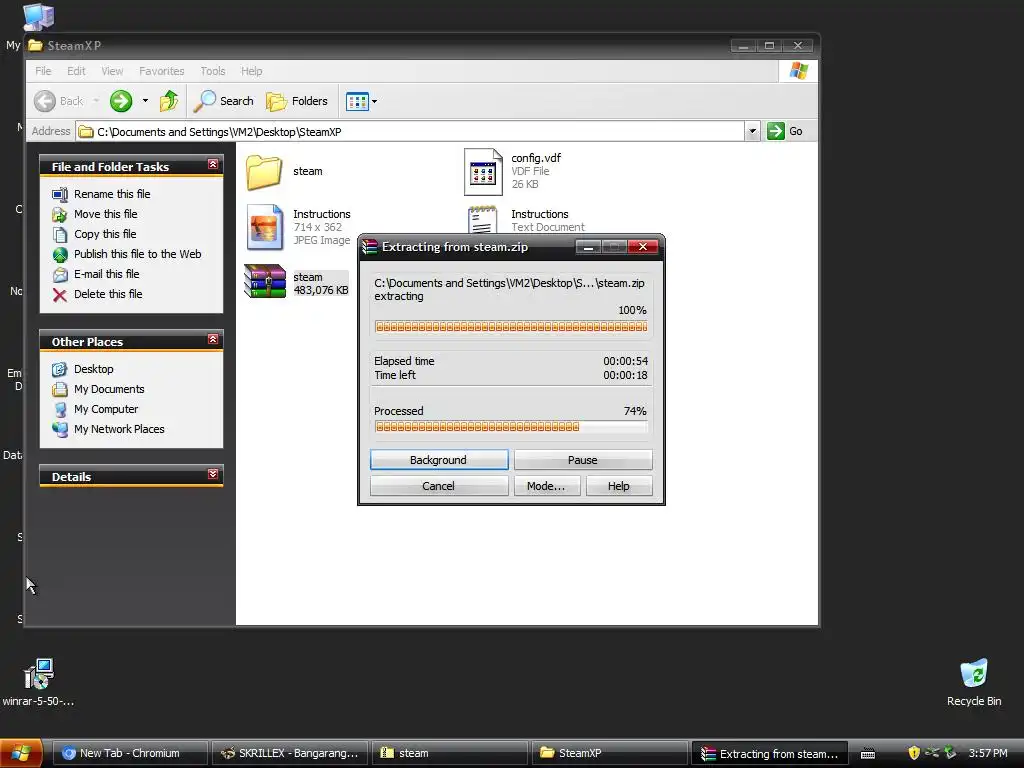Expand the Details panel

(213, 475)
